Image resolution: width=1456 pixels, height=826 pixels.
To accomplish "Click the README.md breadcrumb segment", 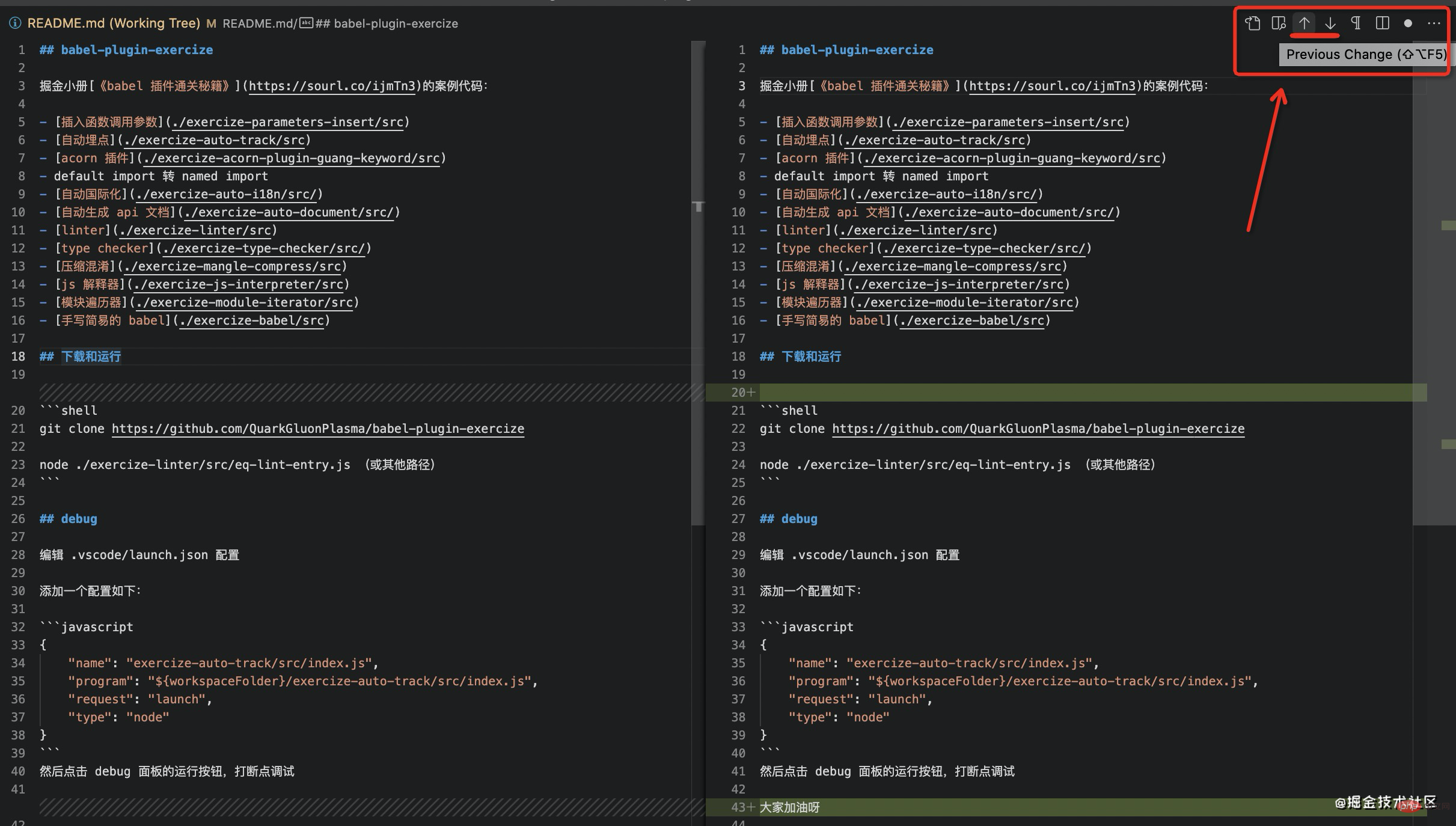I will (x=258, y=23).
